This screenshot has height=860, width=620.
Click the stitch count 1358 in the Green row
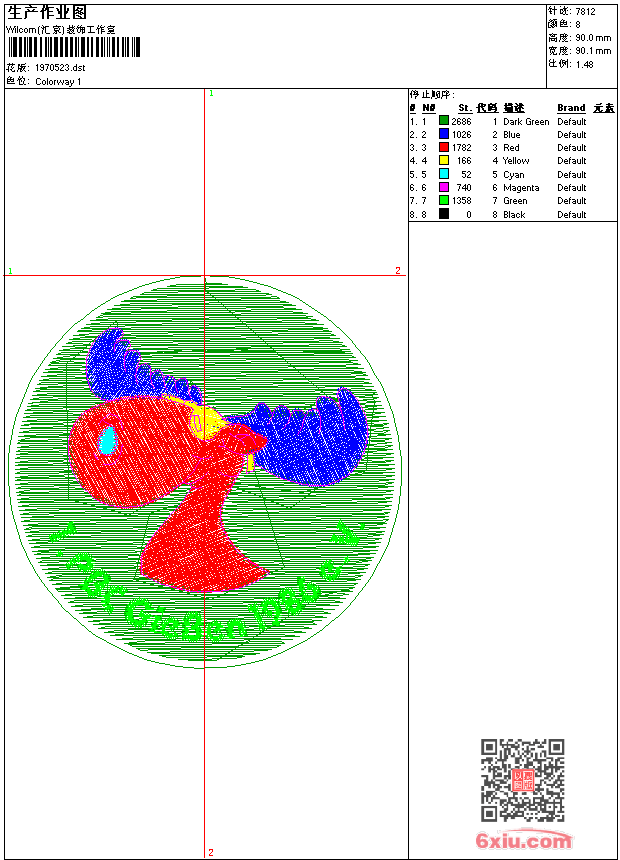tap(461, 201)
